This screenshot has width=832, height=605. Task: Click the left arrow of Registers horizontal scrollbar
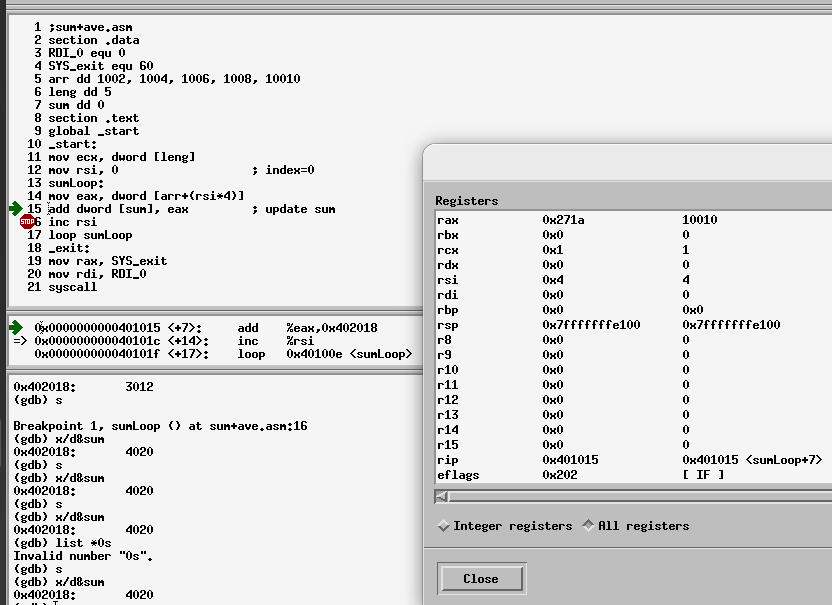[x=441, y=497]
